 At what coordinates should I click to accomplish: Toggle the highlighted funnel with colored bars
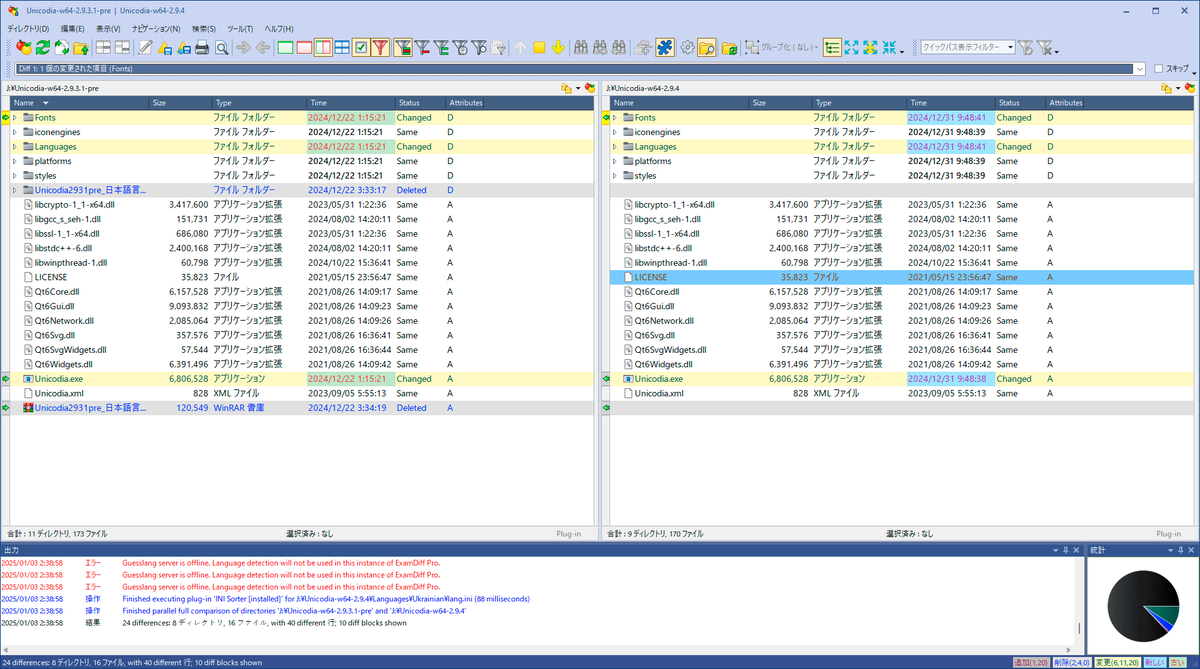(403, 47)
